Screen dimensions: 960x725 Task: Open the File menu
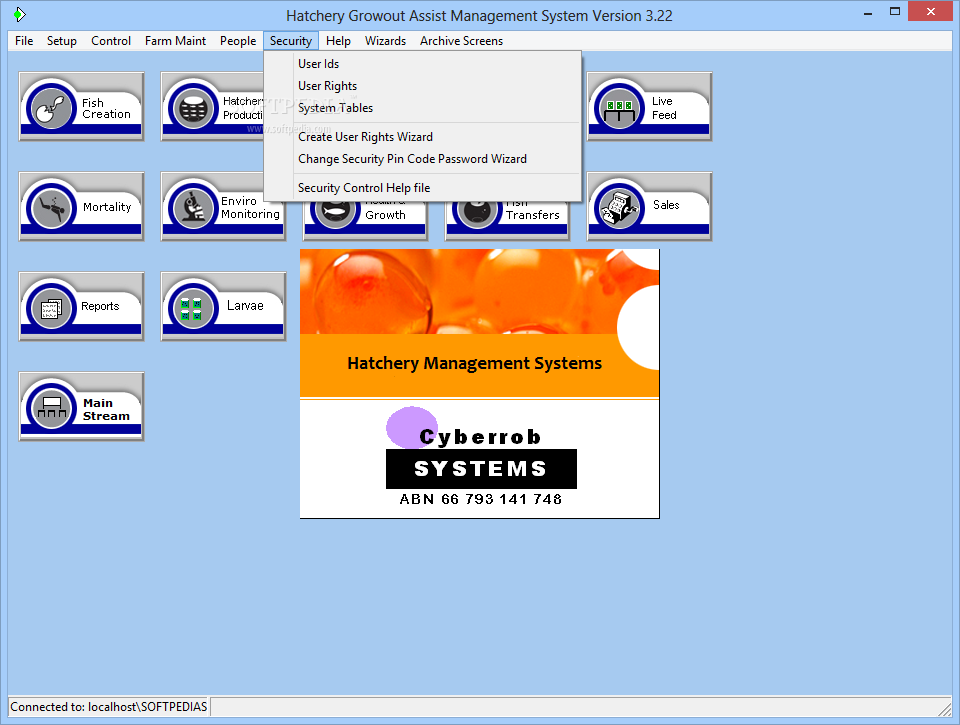pyautogui.click(x=24, y=41)
